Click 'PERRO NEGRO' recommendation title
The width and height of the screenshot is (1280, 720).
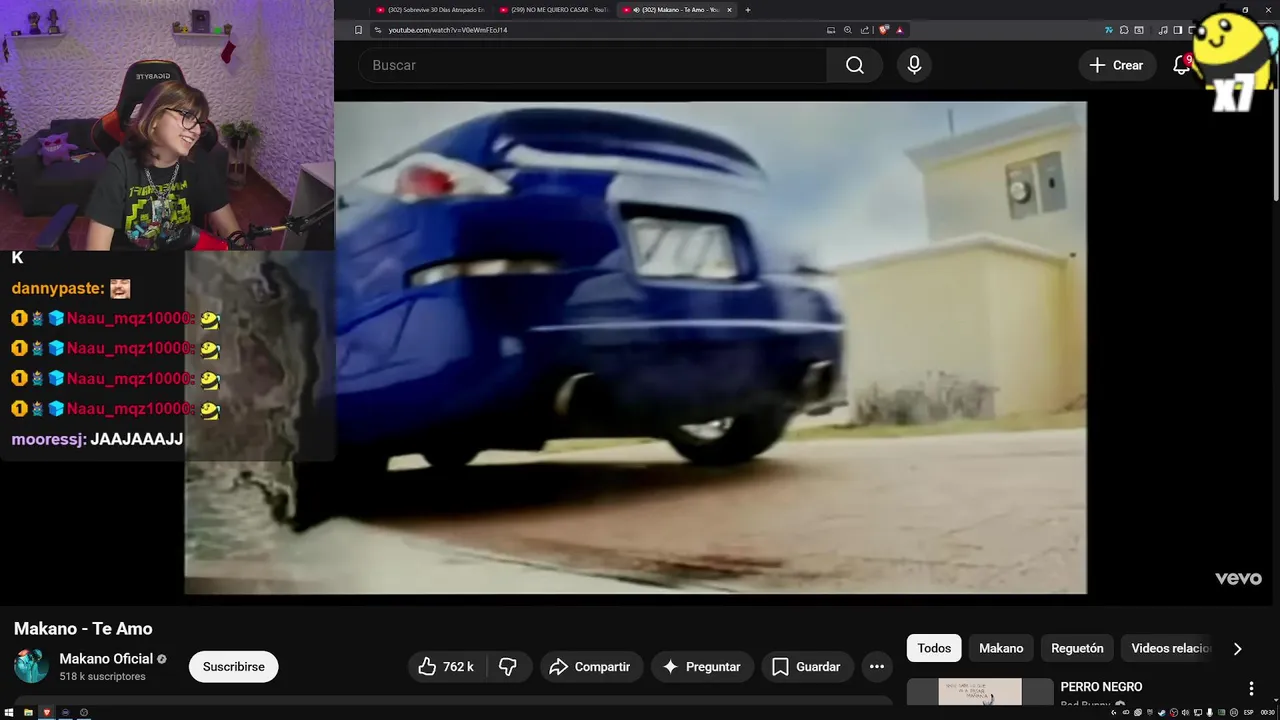(1101, 687)
